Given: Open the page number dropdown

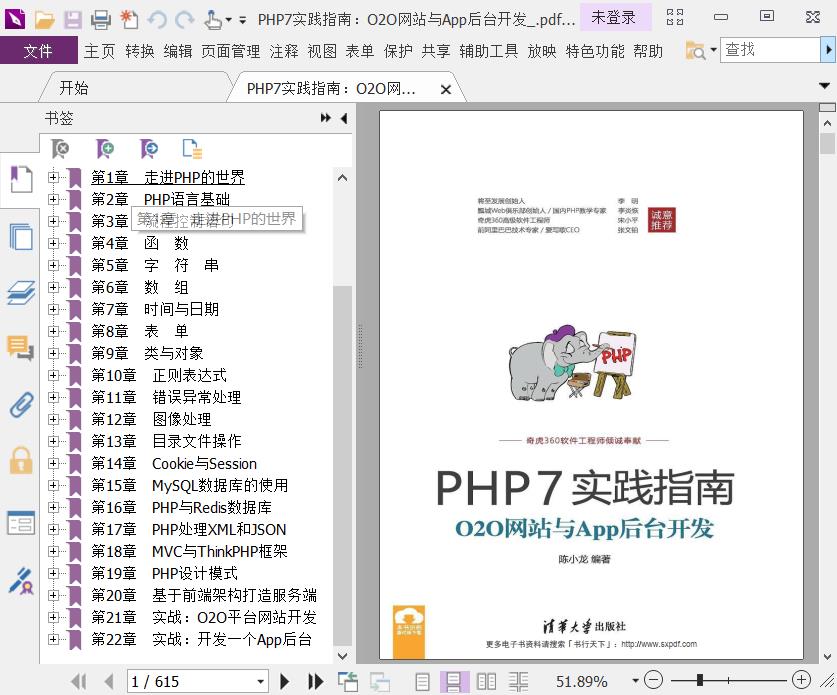Looking at the screenshot, I should click(x=260, y=681).
